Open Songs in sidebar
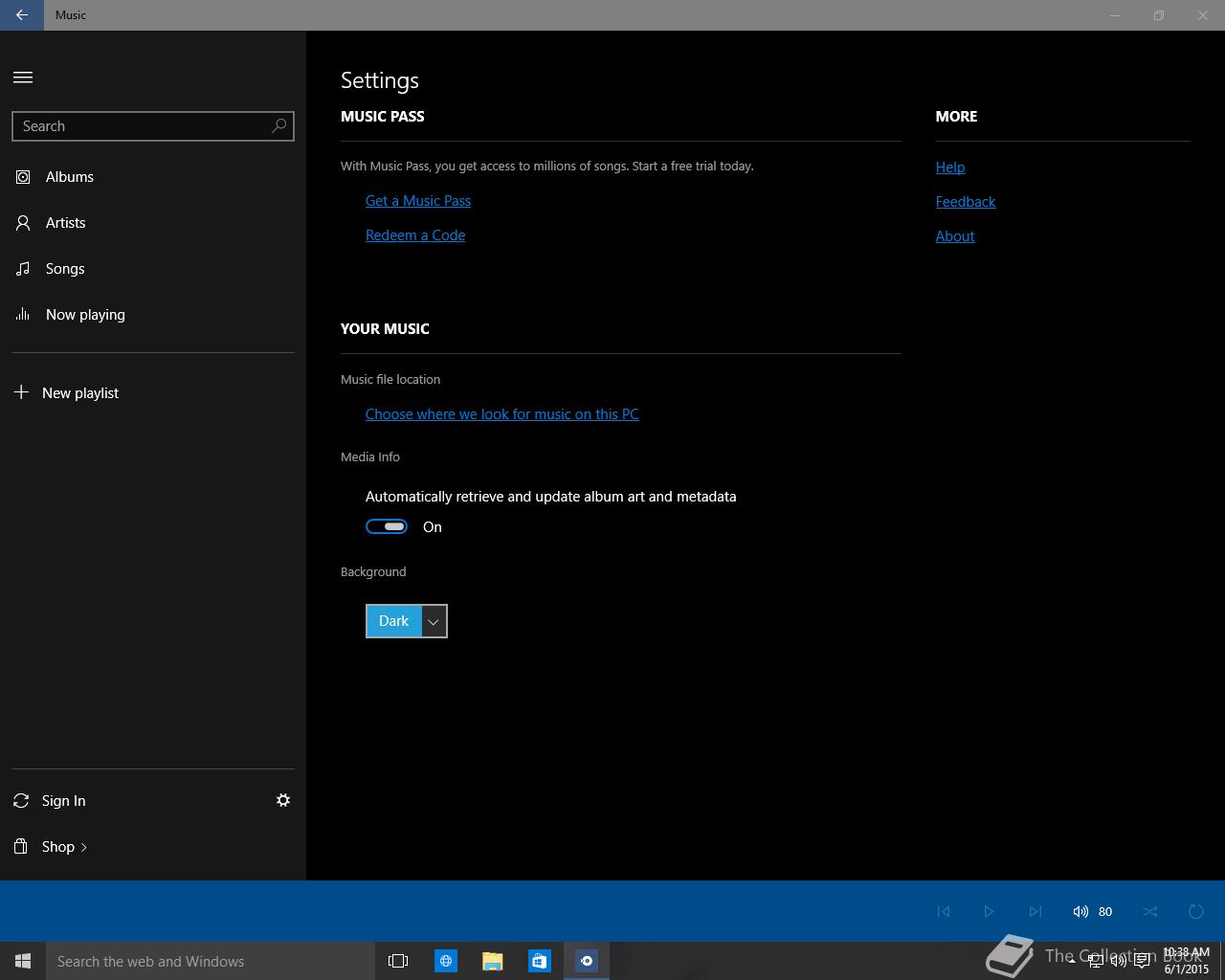The image size is (1225, 980). pos(153,269)
